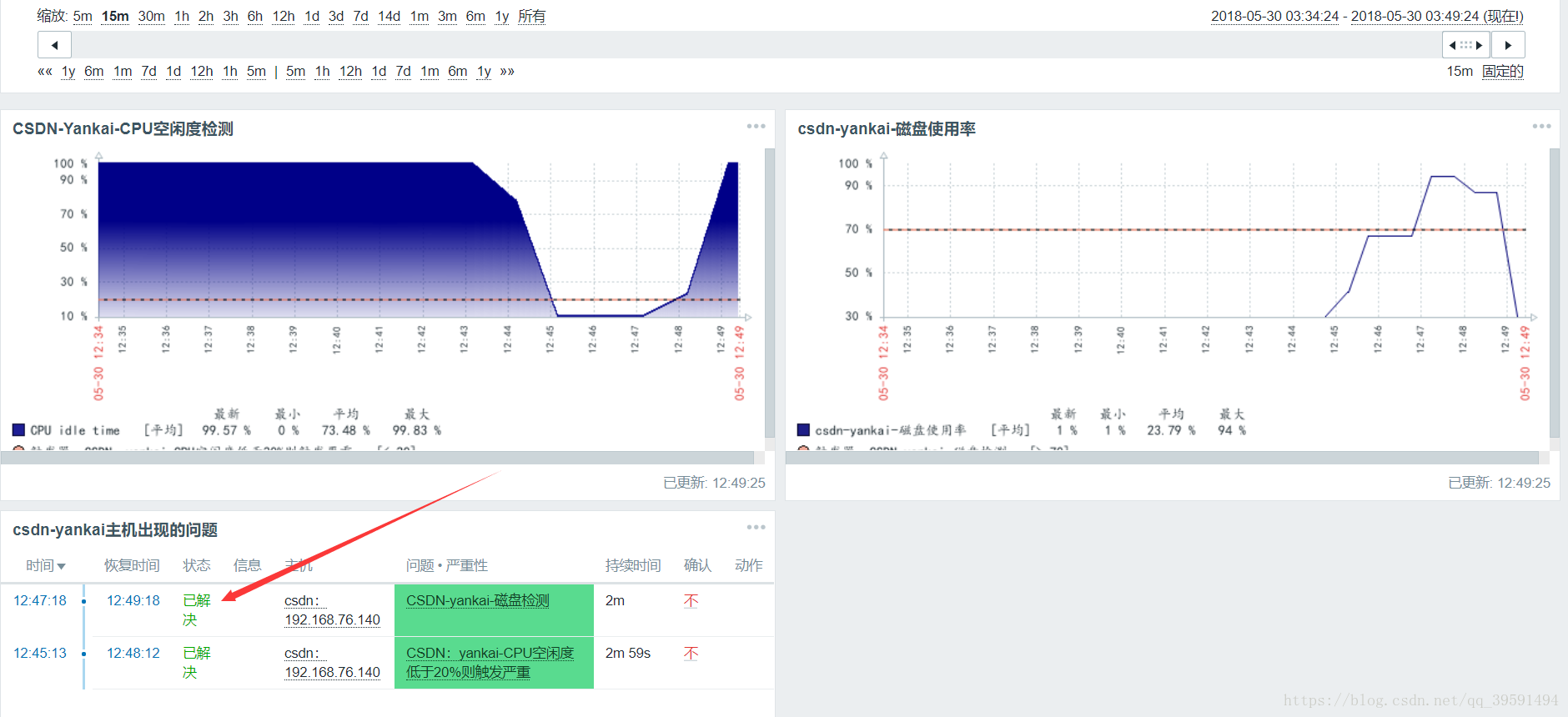Open recovery time 12:48:12
The width and height of the screenshot is (1568, 717).
133,653
